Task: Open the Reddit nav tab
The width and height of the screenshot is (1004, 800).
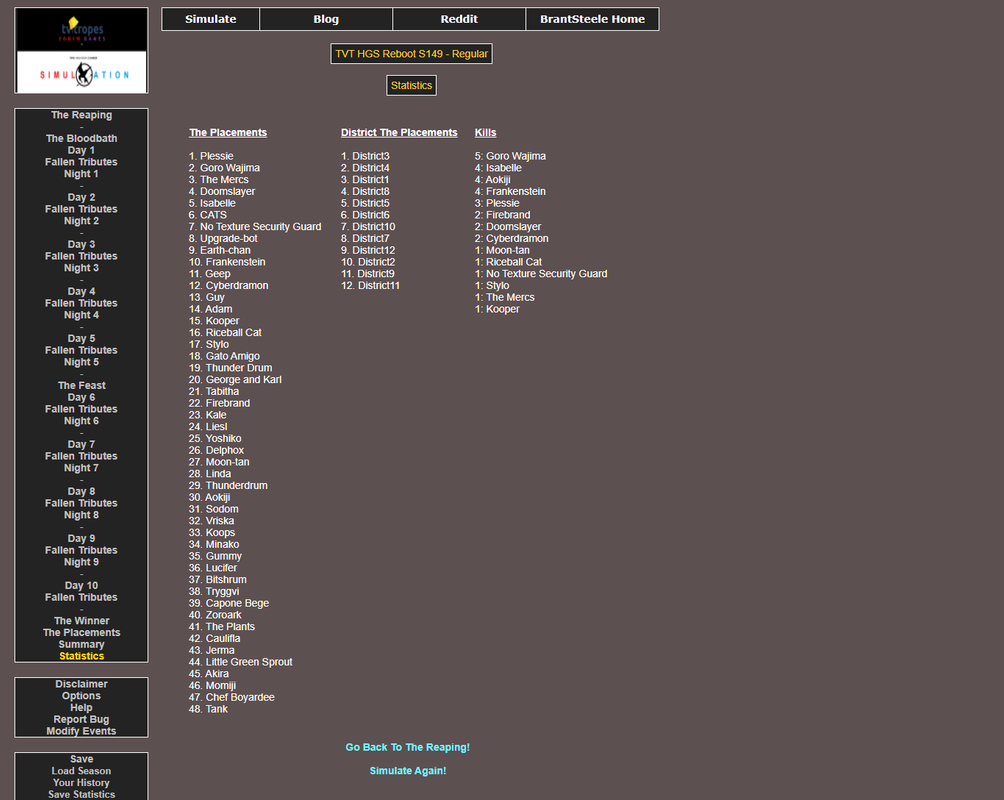Action: (459, 19)
